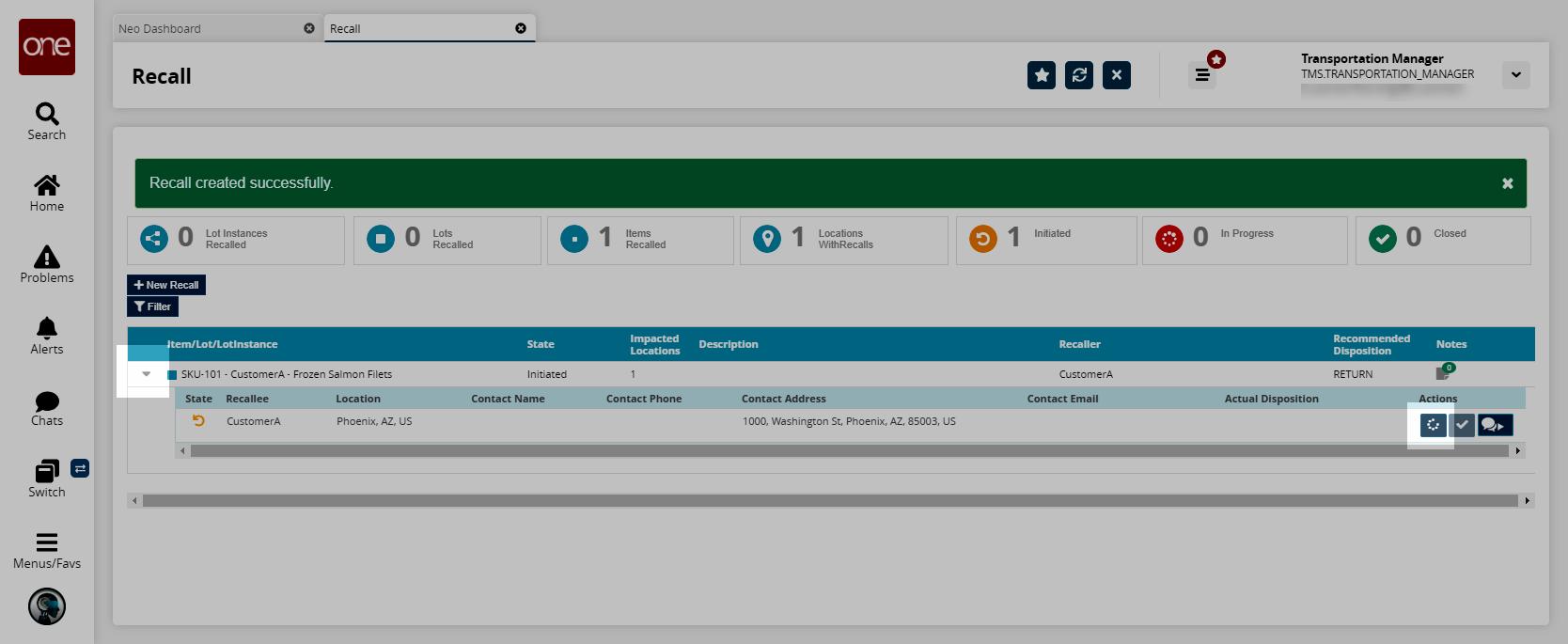Image resolution: width=1568 pixels, height=644 pixels.
Task: Create a New Recall
Action: 166,285
